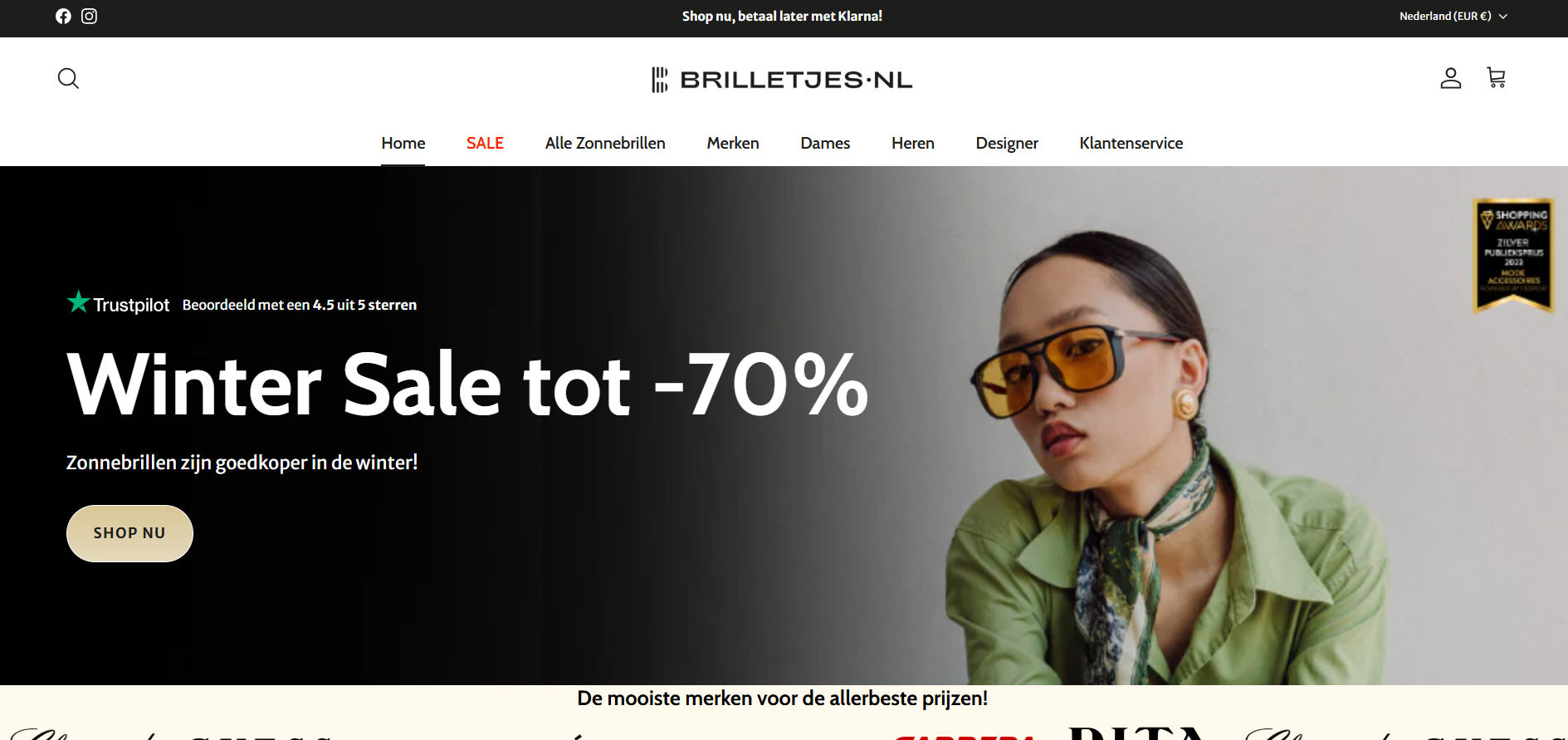Open the Merken menu

point(733,143)
